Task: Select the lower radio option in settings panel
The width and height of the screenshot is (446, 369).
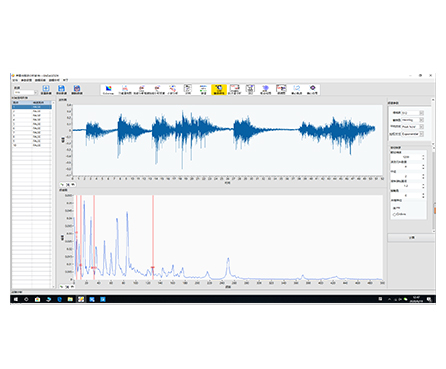Action: 394,214
